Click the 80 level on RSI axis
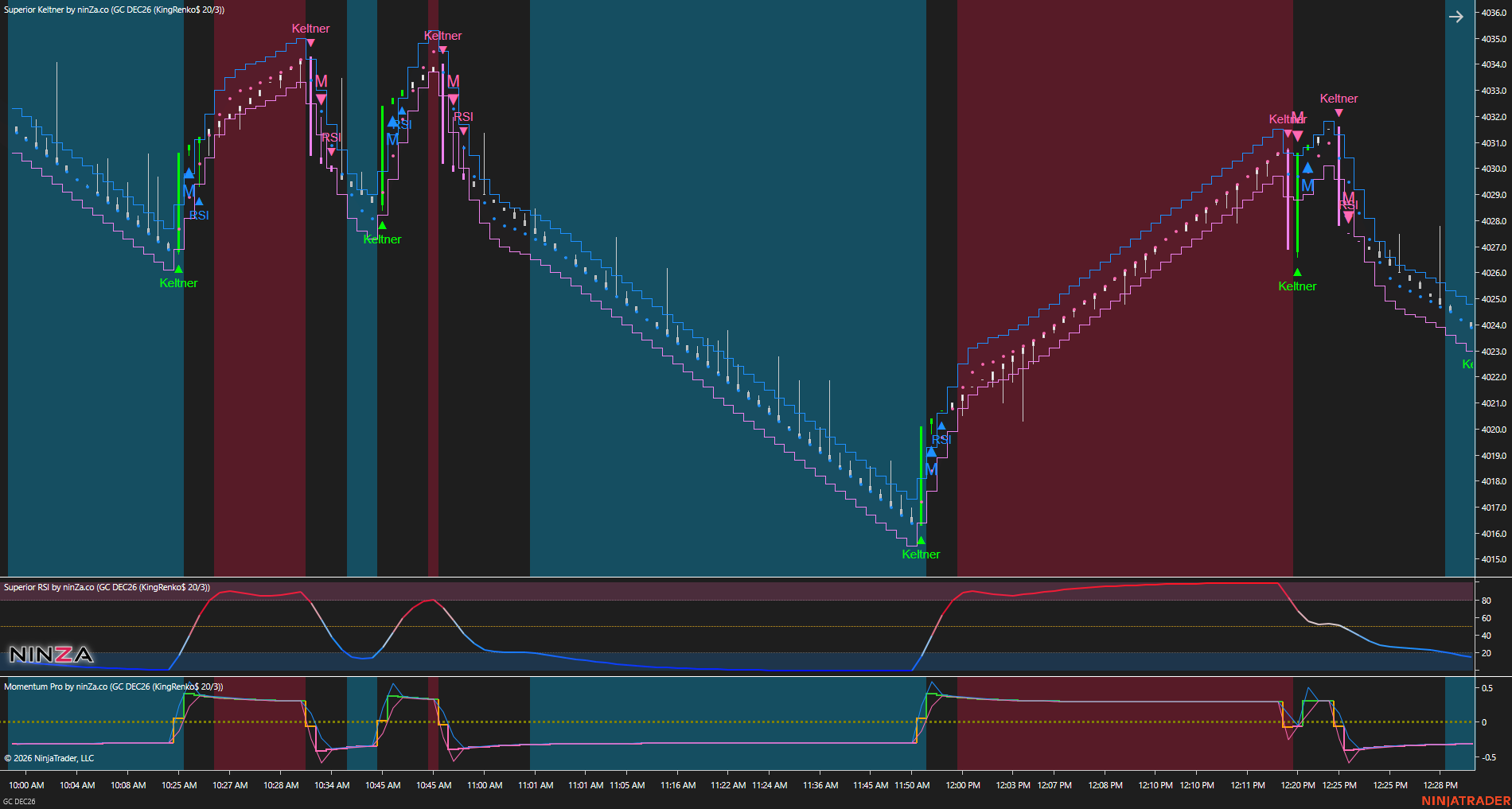 pyautogui.click(x=1487, y=601)
